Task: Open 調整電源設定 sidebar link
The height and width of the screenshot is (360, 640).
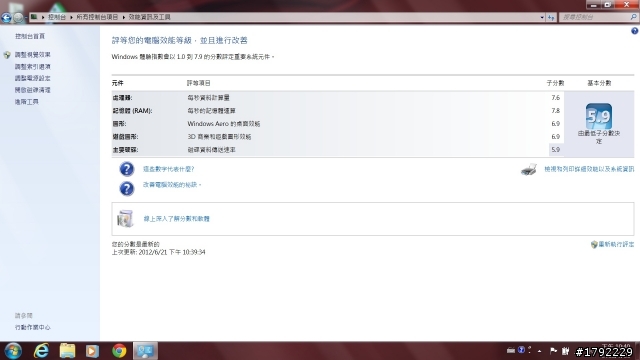Action: [x=33, y=78]
